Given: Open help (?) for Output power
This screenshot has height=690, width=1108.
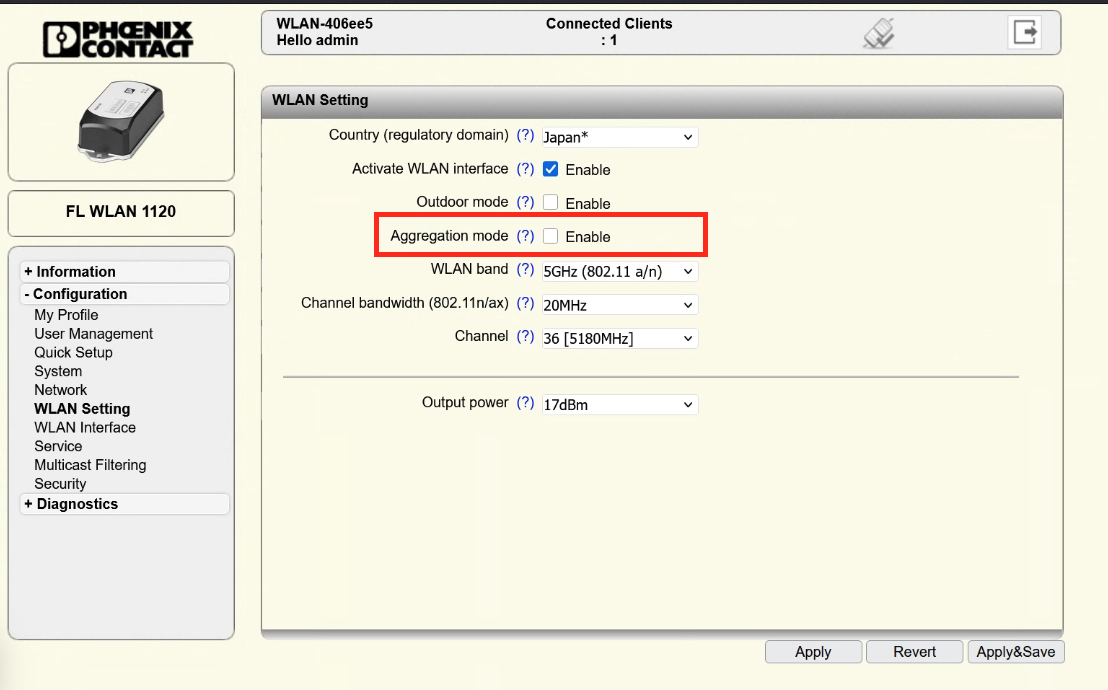Looking at the screenshot, I should 525,403.
